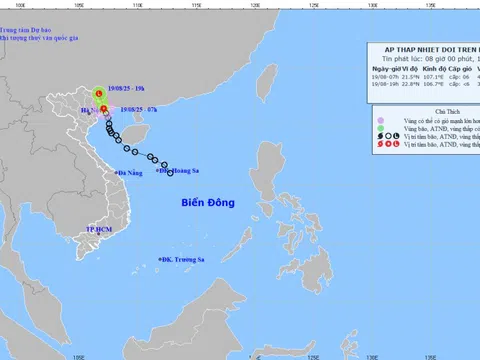The height and width of the screenshot is (360, 480).
Task: Click the '130E' top axis label
Action: [372, 5]
